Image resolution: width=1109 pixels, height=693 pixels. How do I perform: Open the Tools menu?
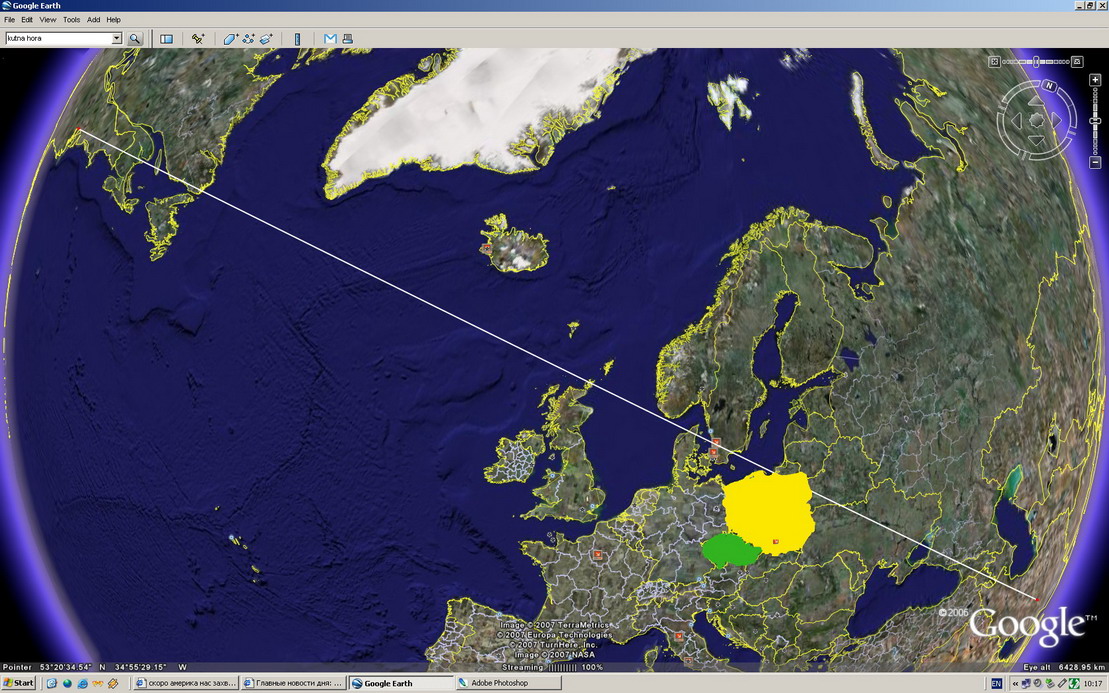click(x=71, y=20)
